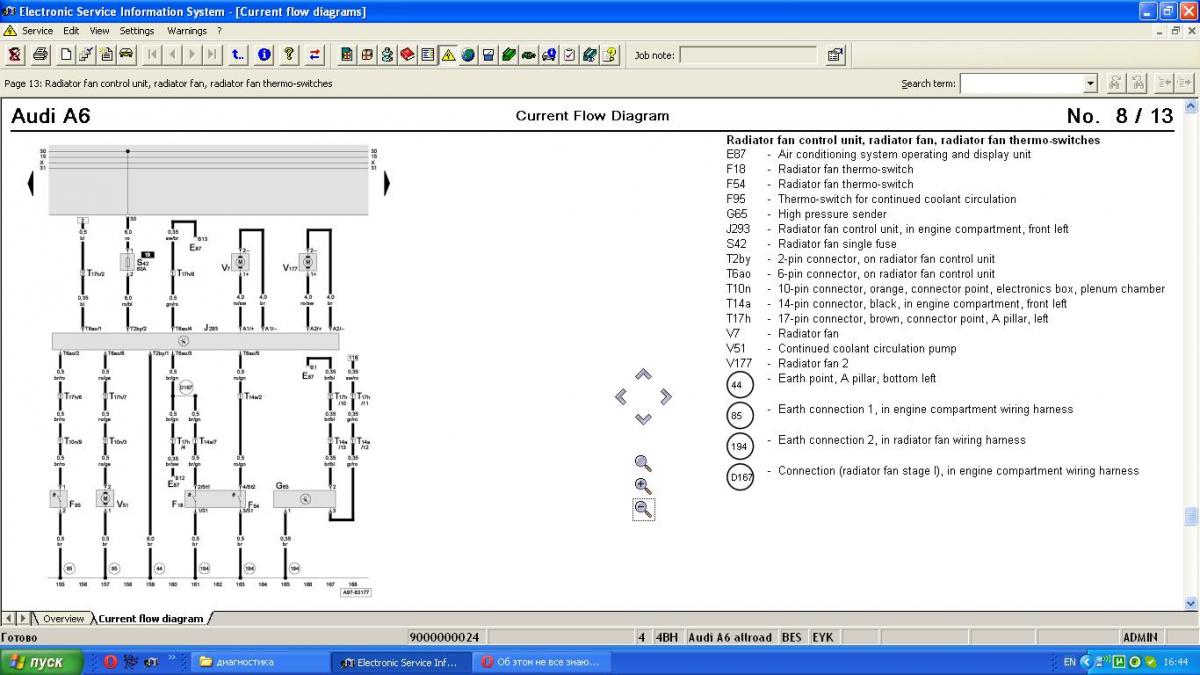The width and height of the screenshot is (1200, 675).
Task: Click the blue up-level arrow icon
Action: point(238,54)
